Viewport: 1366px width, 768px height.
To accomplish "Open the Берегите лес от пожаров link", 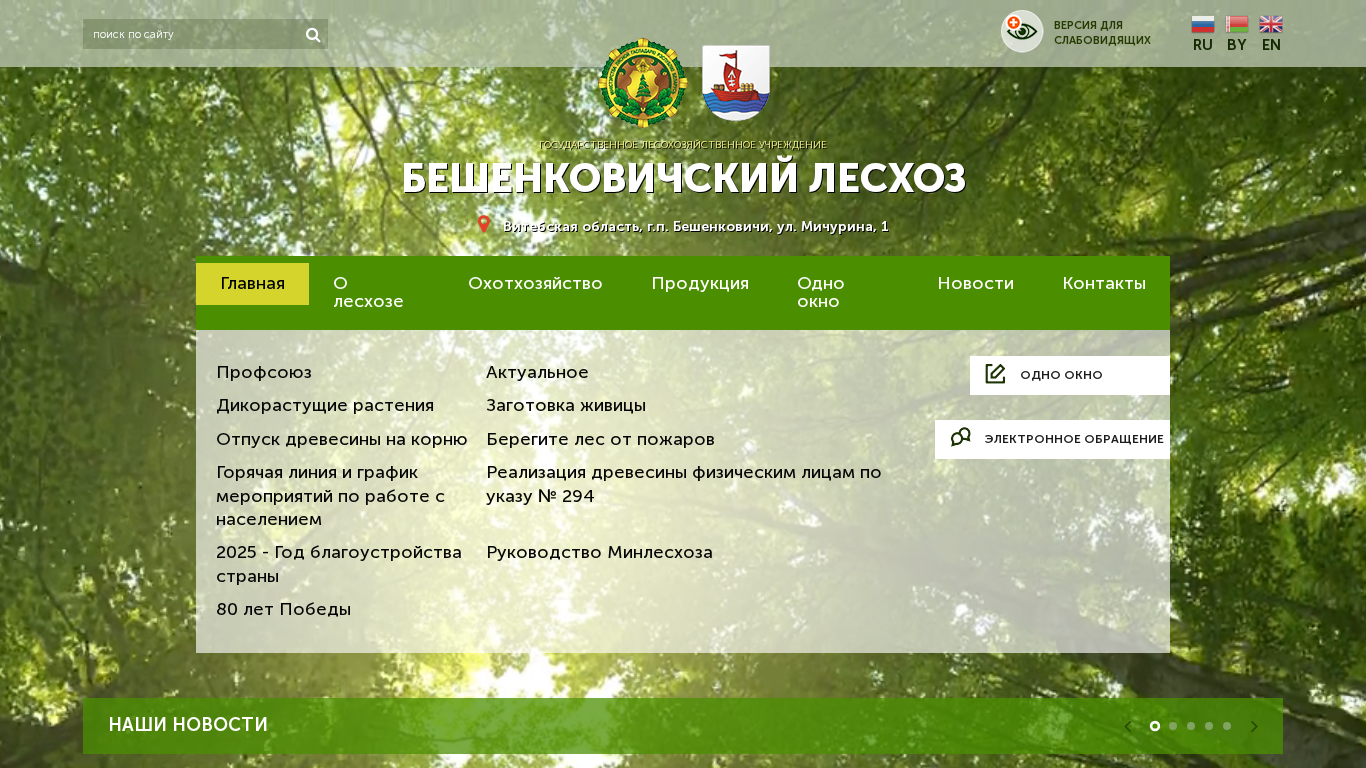I will point(600,440).
